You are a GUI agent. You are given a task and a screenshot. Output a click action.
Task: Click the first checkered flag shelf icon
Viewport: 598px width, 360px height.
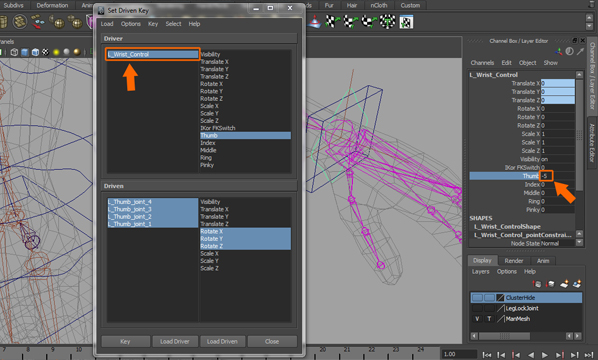coord(332,22)
